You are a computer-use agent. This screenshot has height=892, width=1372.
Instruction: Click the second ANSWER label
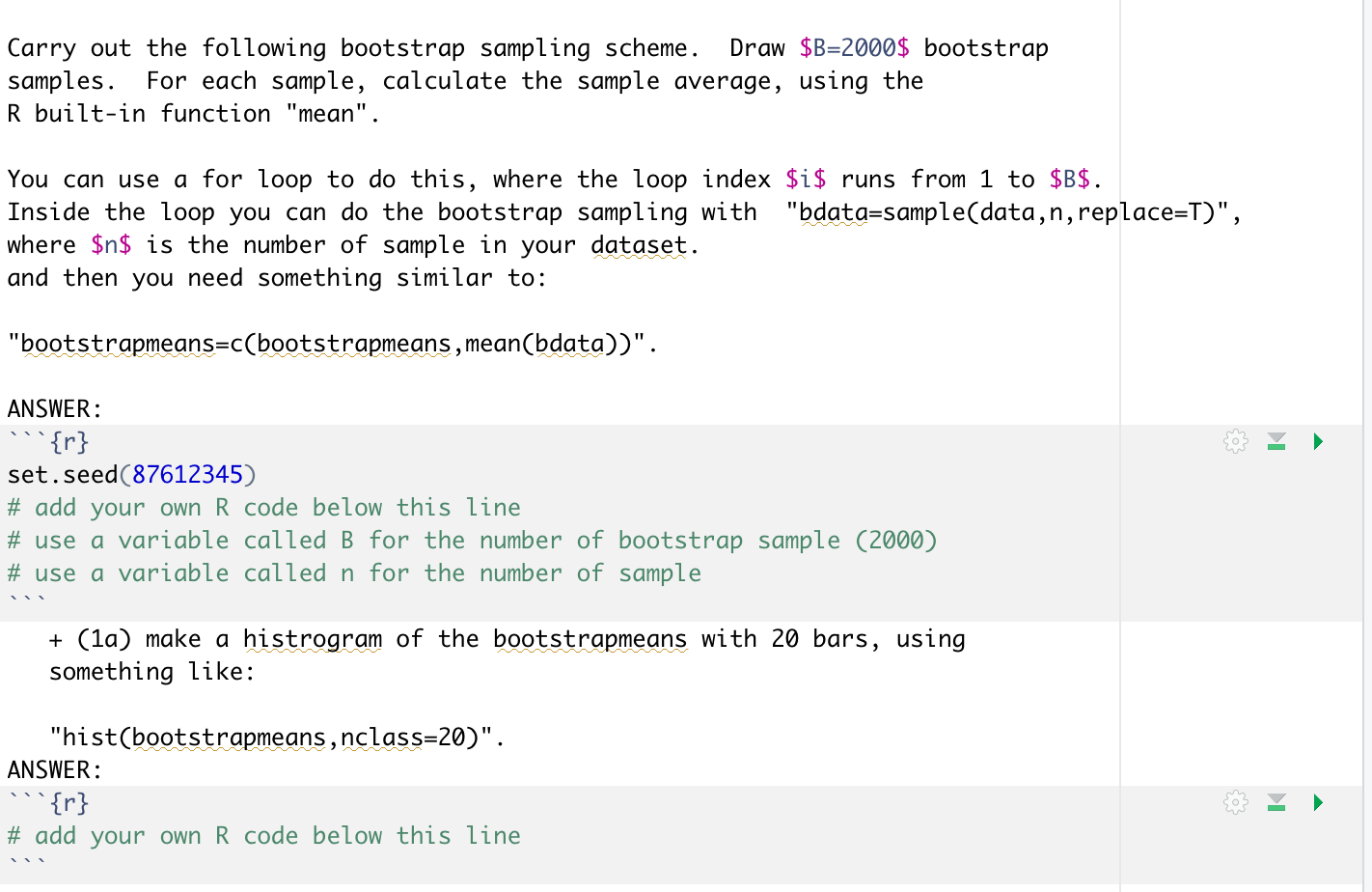coord(48,769)
